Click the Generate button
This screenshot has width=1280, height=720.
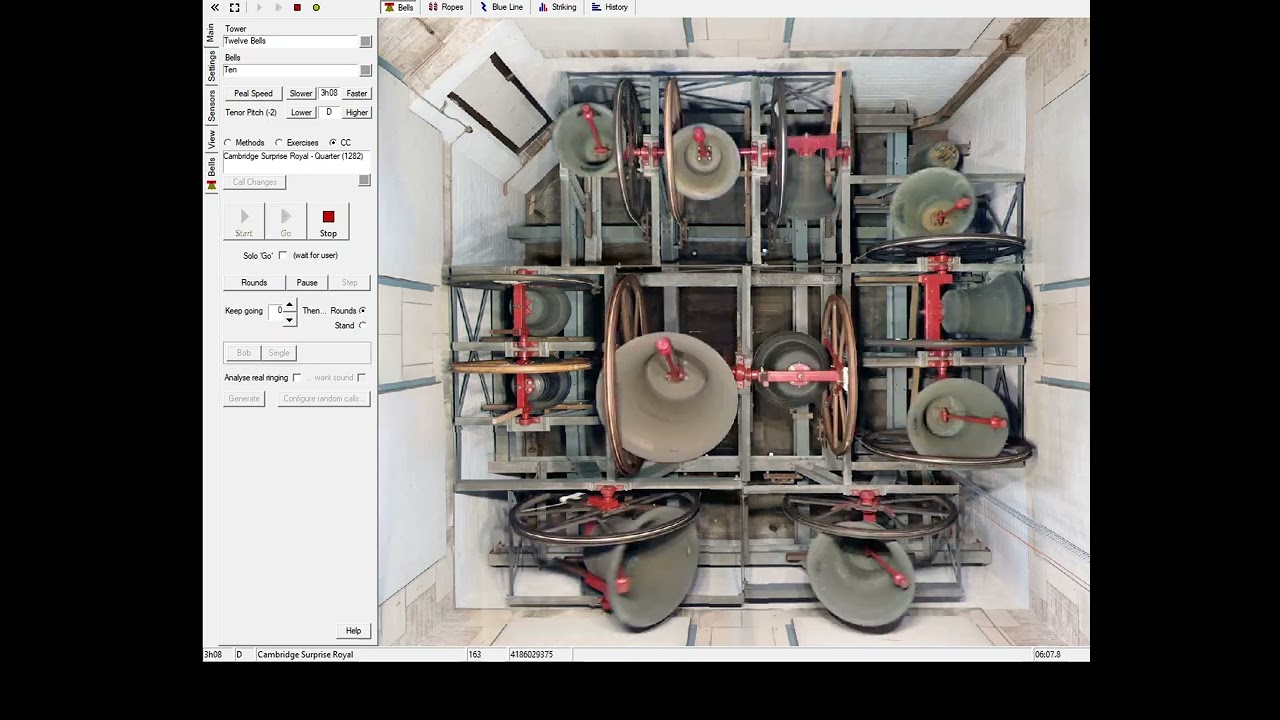click(244, 398)
